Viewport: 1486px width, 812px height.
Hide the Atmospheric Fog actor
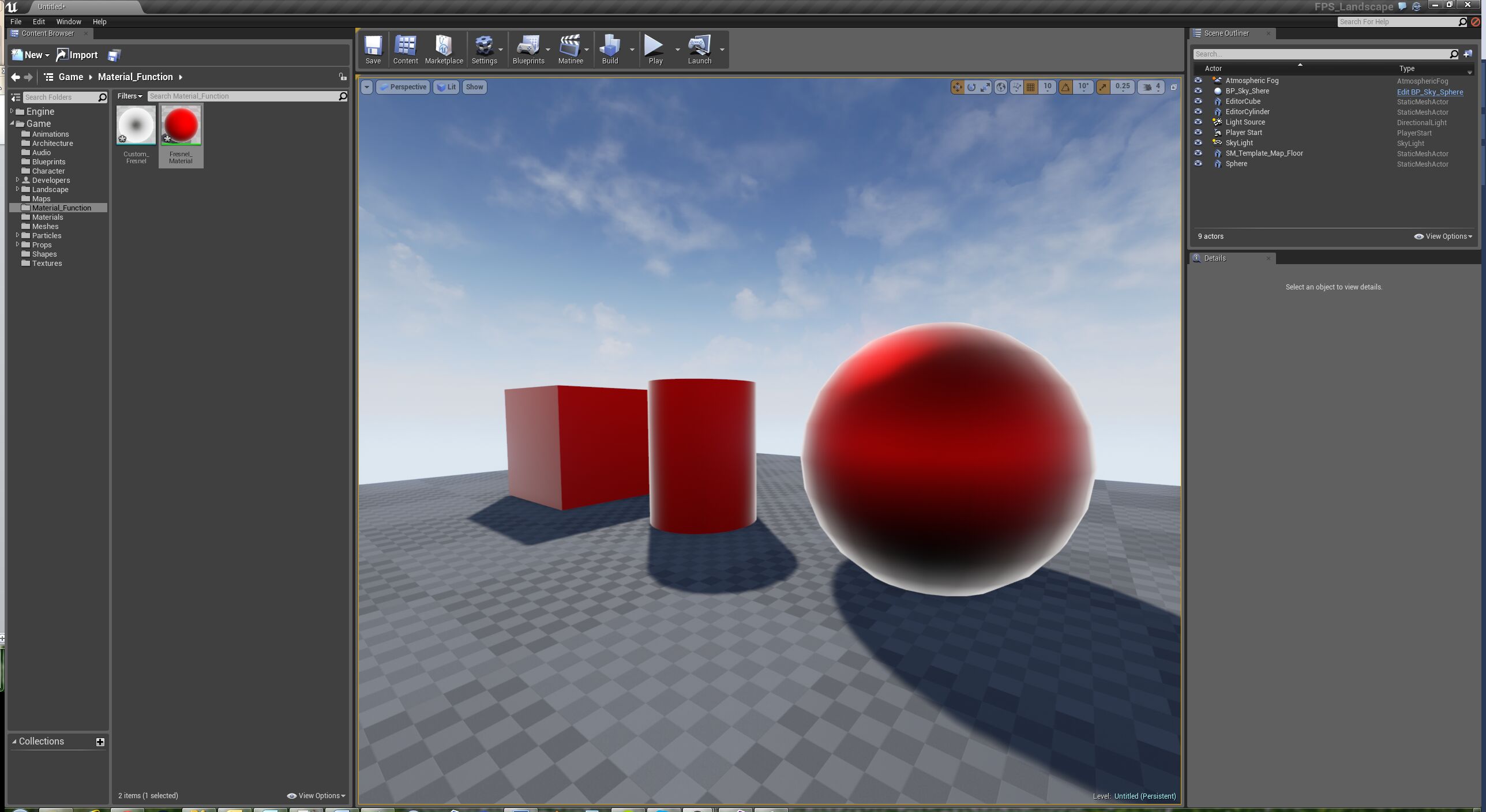tap(1199, 80)
